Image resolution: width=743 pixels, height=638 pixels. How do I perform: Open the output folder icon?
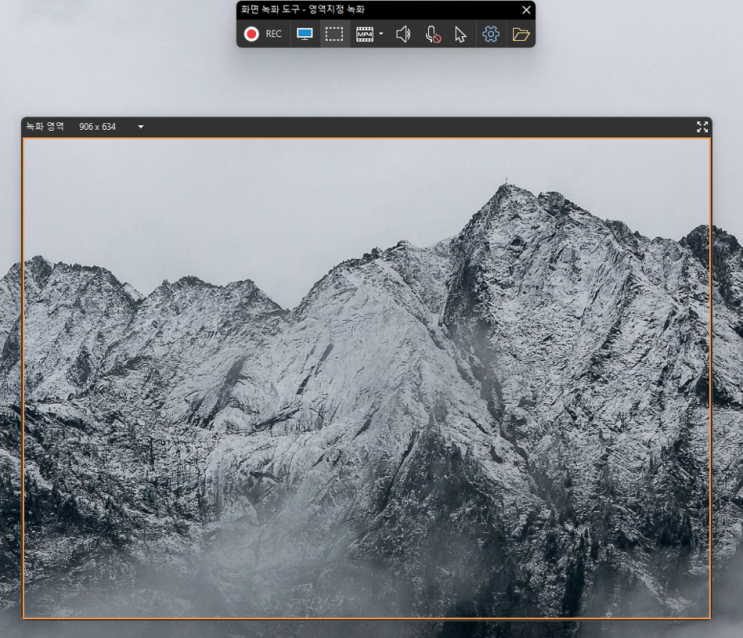point(521,34)
